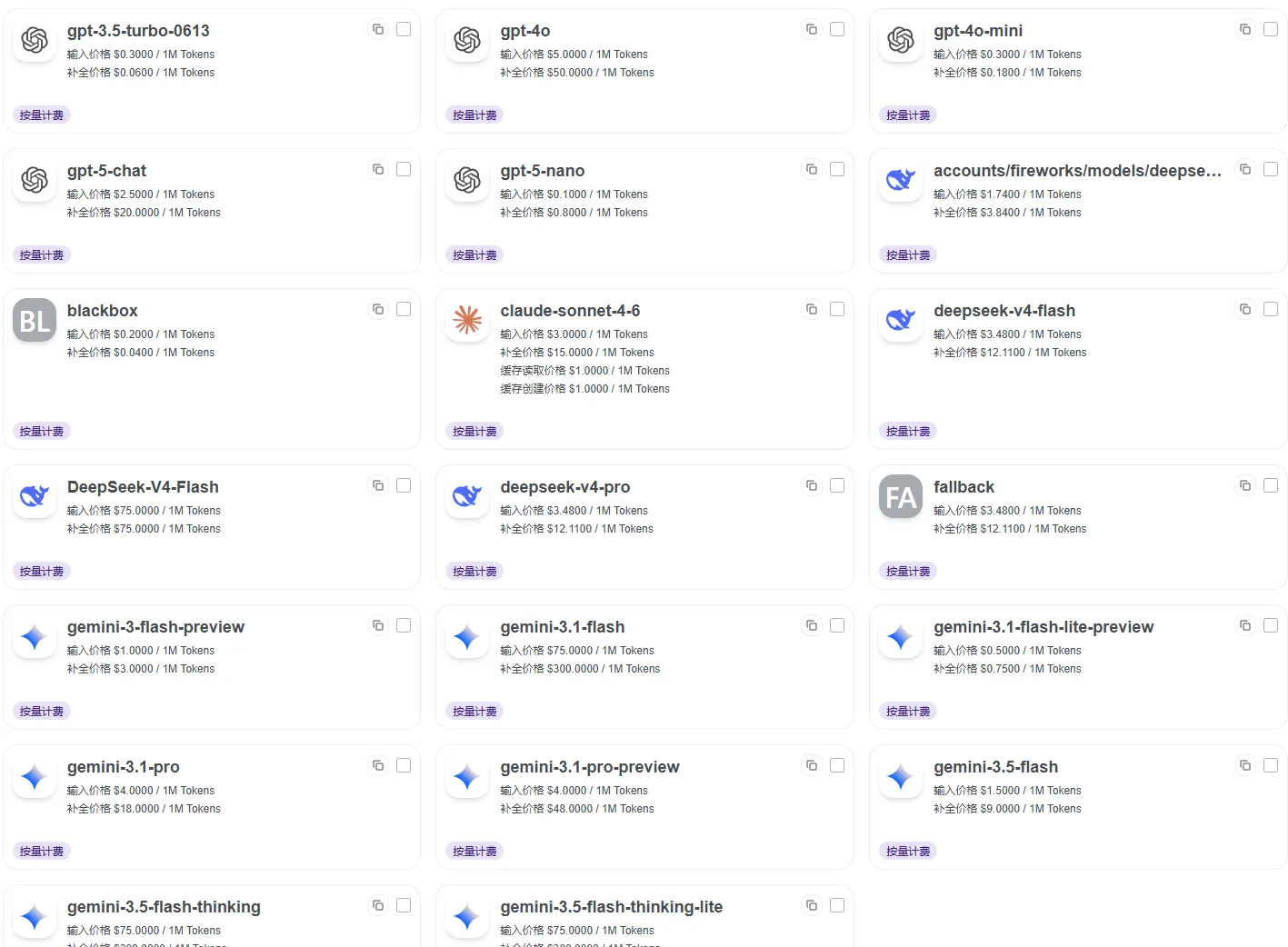Viewport: 1288px width, 947px height.
Task: Copy the gemini-3.1-pro-preview model name
Action: click(812, 765)
